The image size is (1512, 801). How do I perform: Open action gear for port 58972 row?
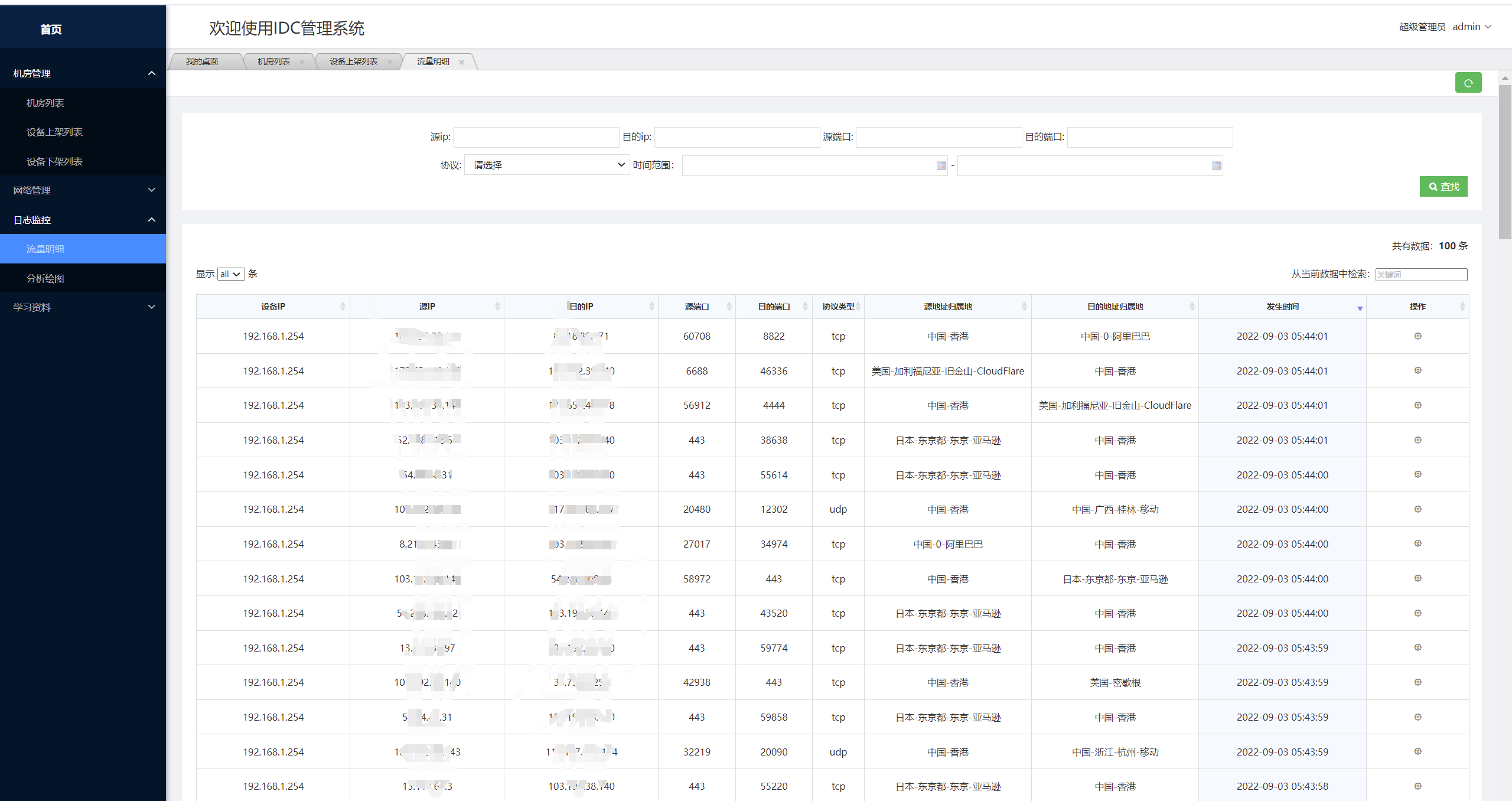pyautogui.click(x=1417, y=578)
